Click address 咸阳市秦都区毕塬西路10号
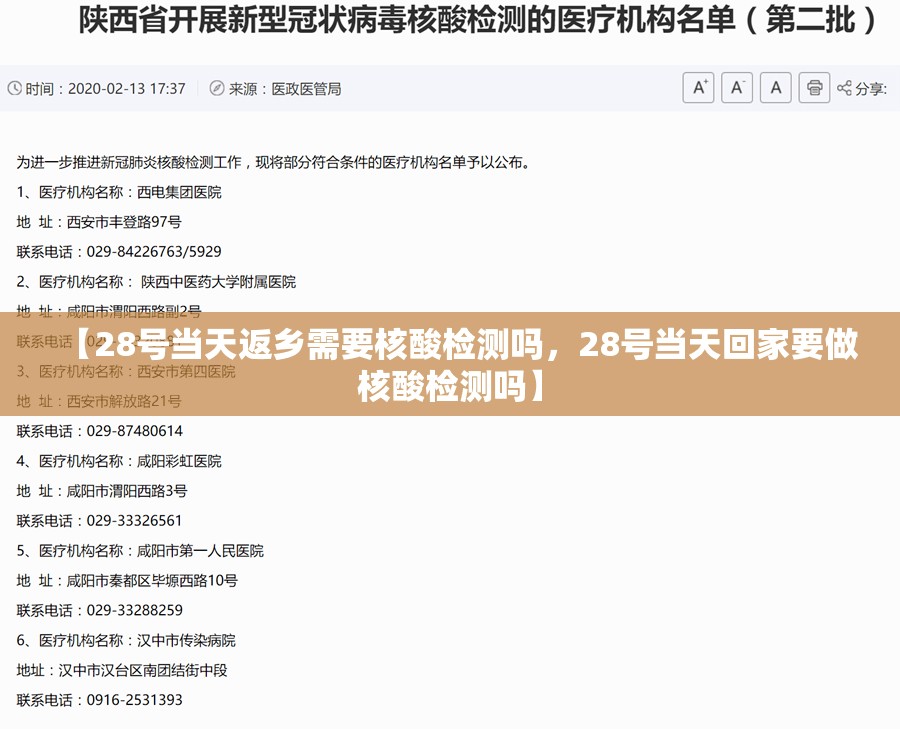900x729 pixels. point(152,581)
